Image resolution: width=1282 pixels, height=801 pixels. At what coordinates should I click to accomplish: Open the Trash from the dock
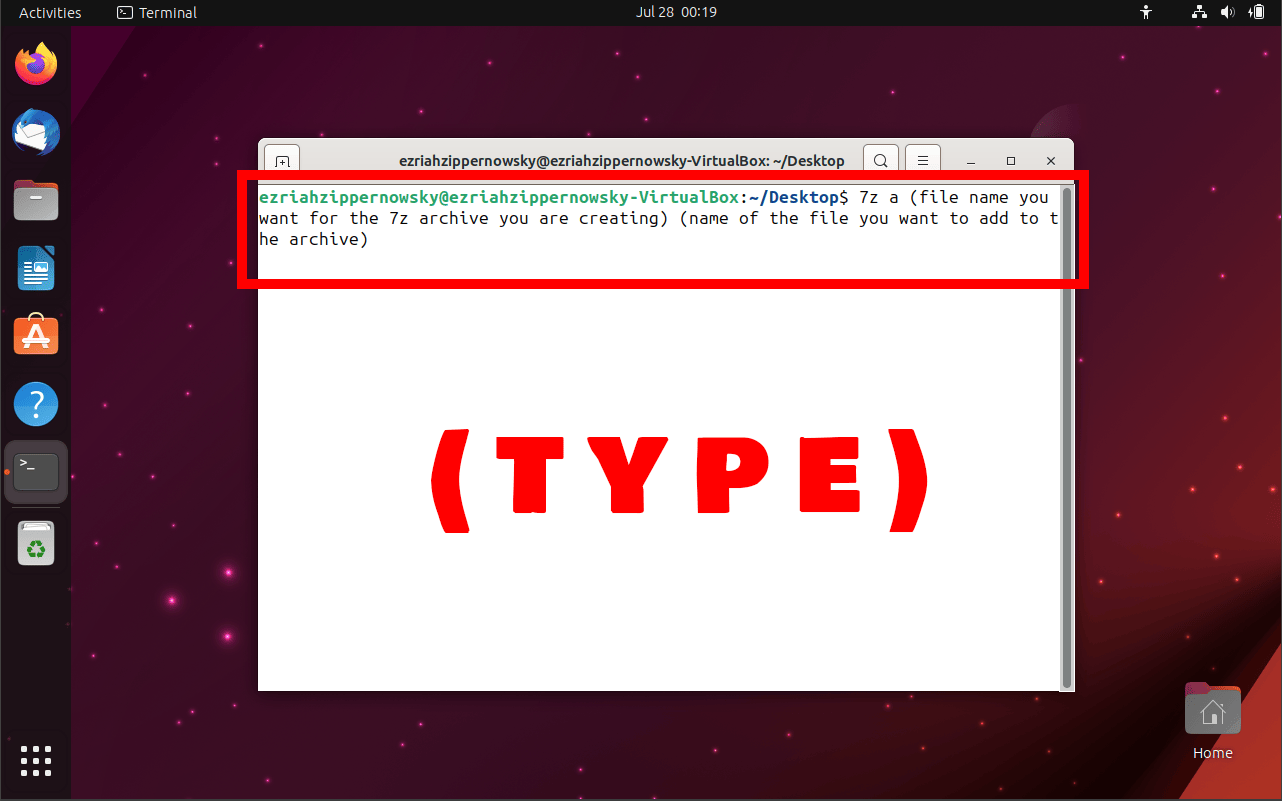35,543
